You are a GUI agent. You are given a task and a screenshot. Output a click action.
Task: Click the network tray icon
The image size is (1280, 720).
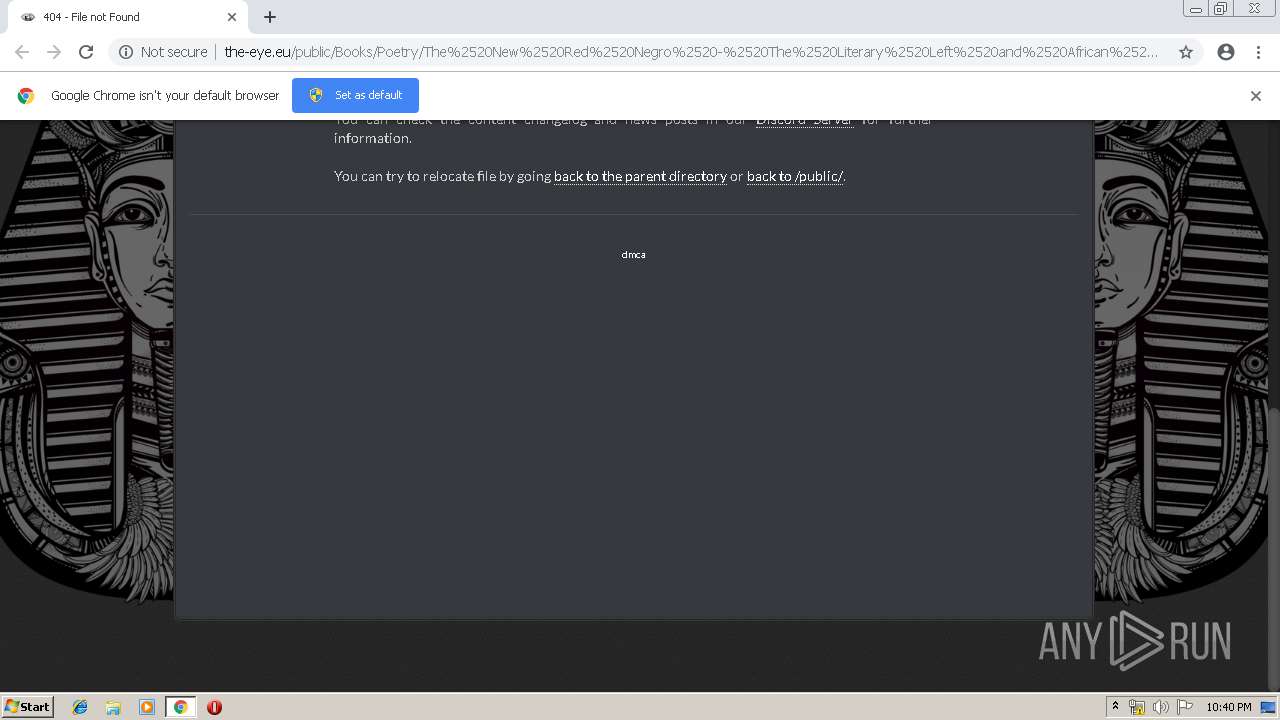[x=1137, y=707]
